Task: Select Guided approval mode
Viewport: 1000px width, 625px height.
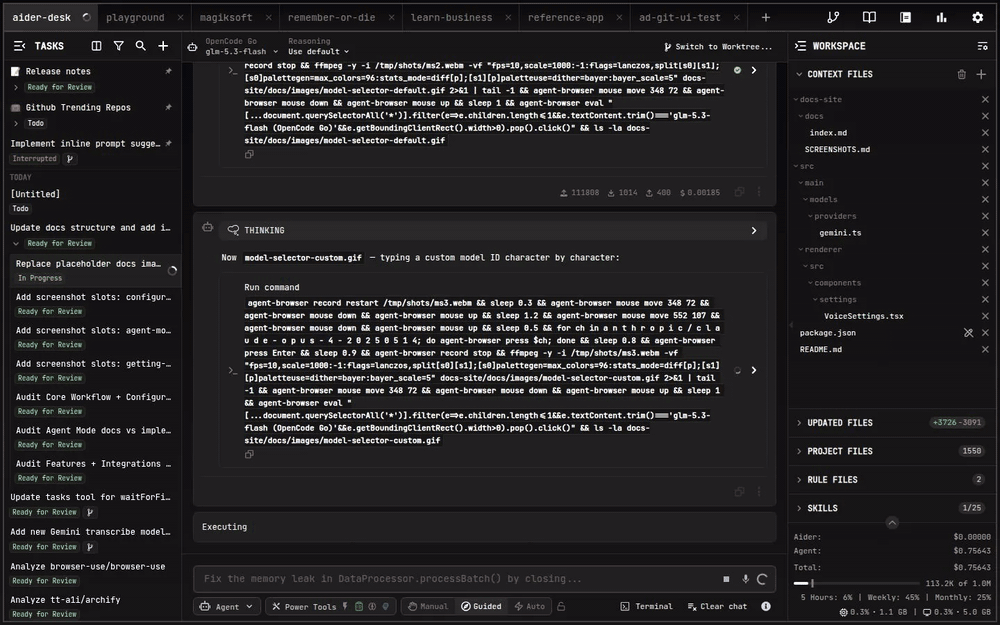Action: [x=482, y=607]
